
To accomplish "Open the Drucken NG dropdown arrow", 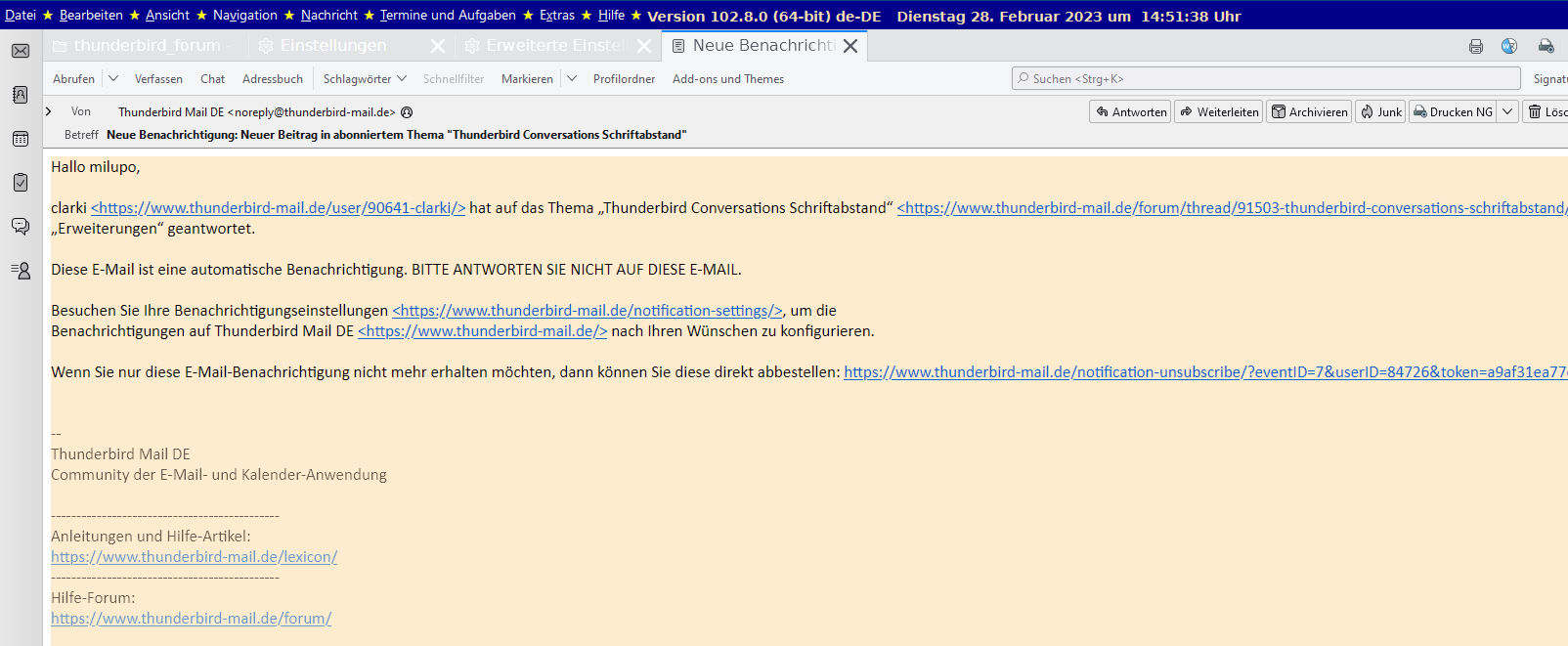I will pyautogui.click(x=1507, y=111).
